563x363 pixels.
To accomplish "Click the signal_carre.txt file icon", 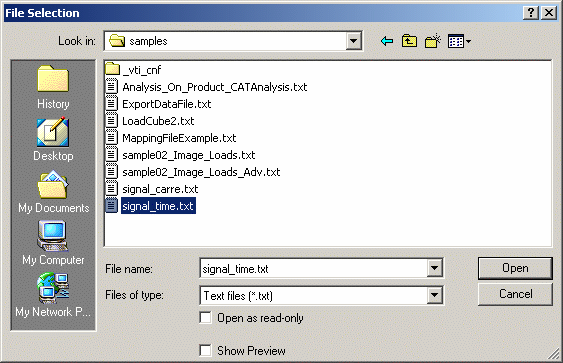I will pos(112,189).
